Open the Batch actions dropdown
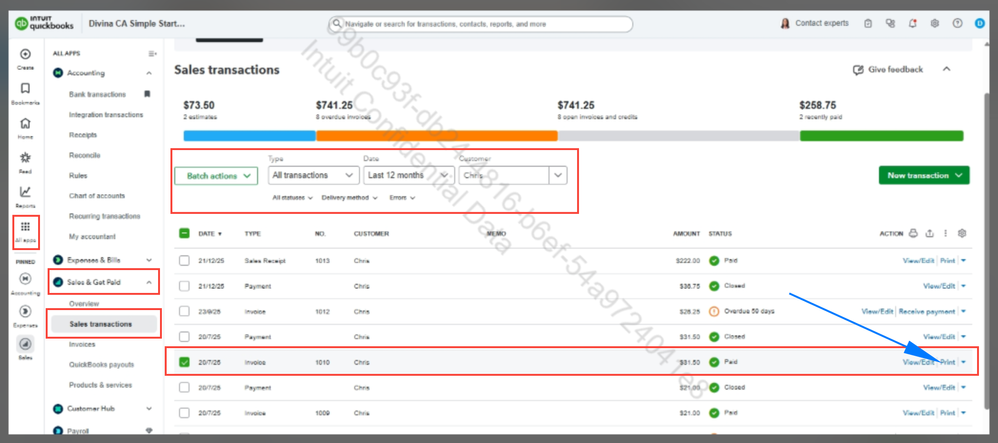 tap(216, 176)
